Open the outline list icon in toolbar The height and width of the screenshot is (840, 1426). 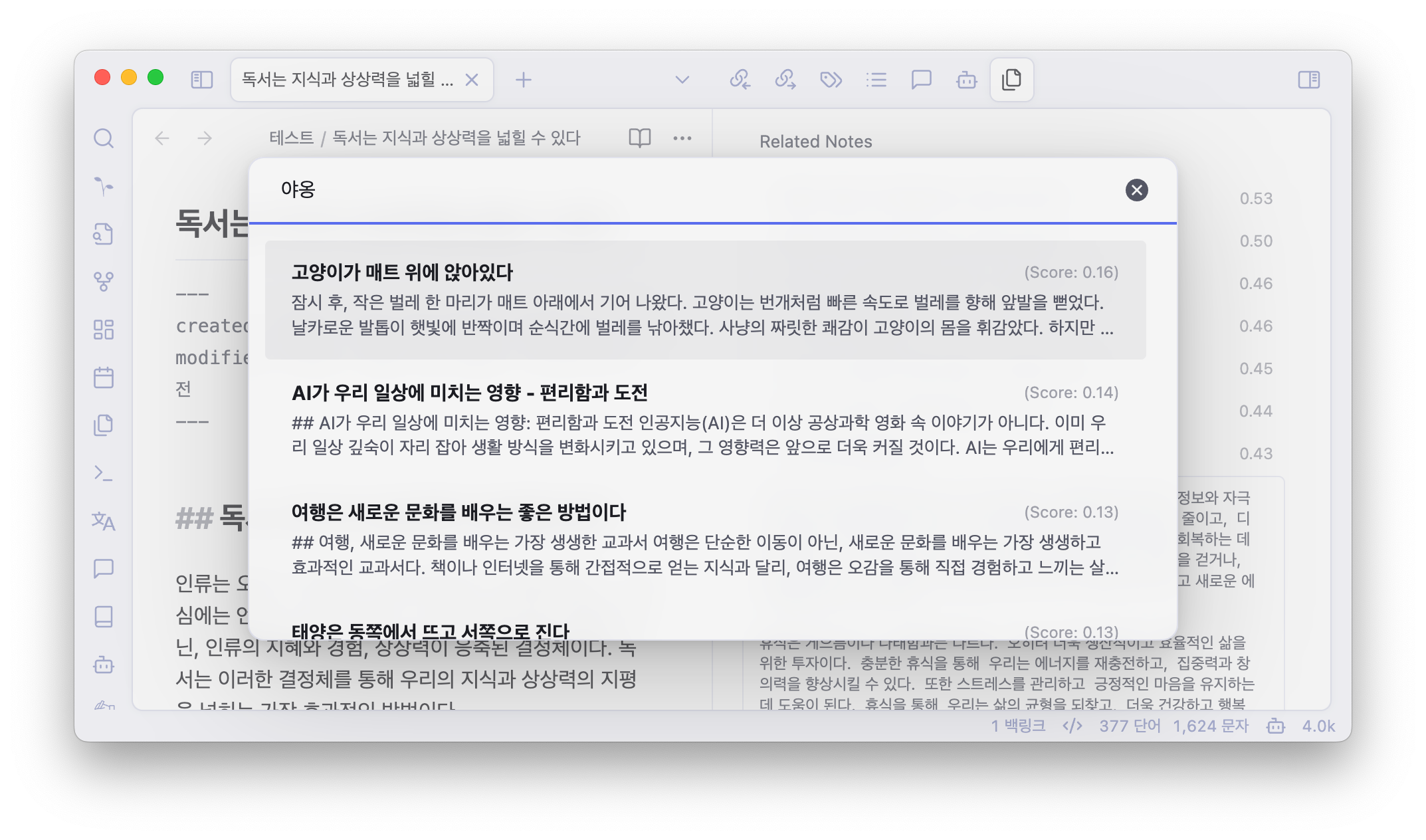point(876,80)
